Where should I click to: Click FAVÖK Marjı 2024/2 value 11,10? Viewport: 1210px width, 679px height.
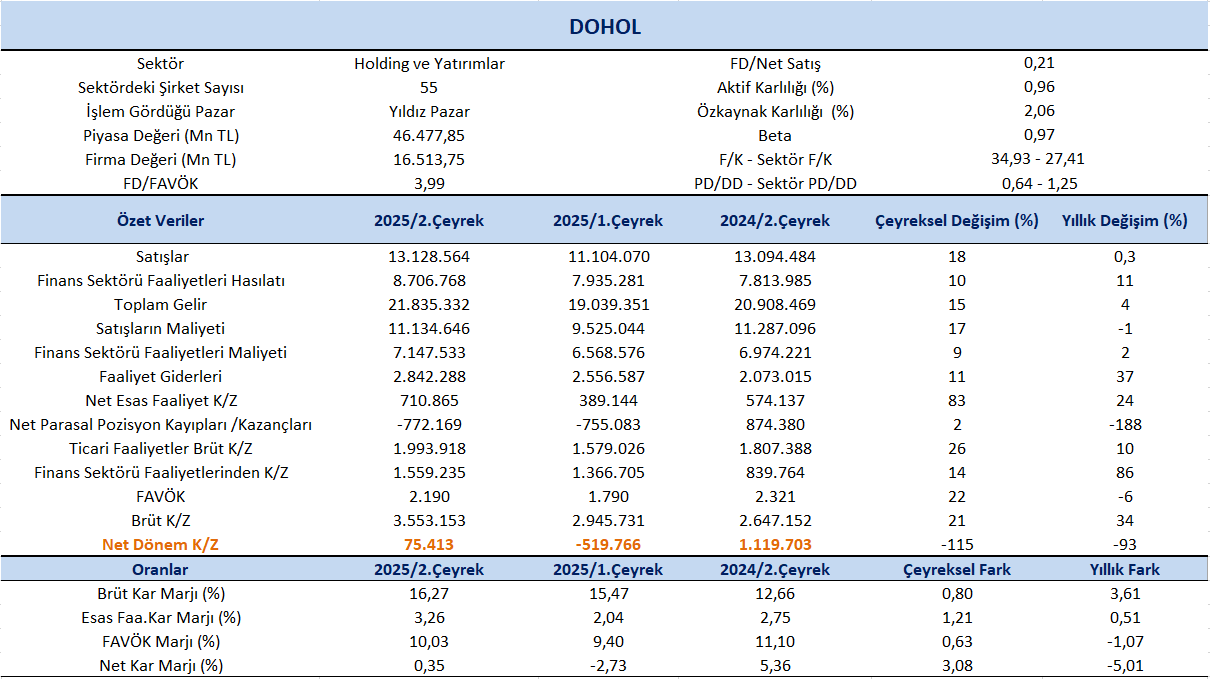[x=773, y=641]
